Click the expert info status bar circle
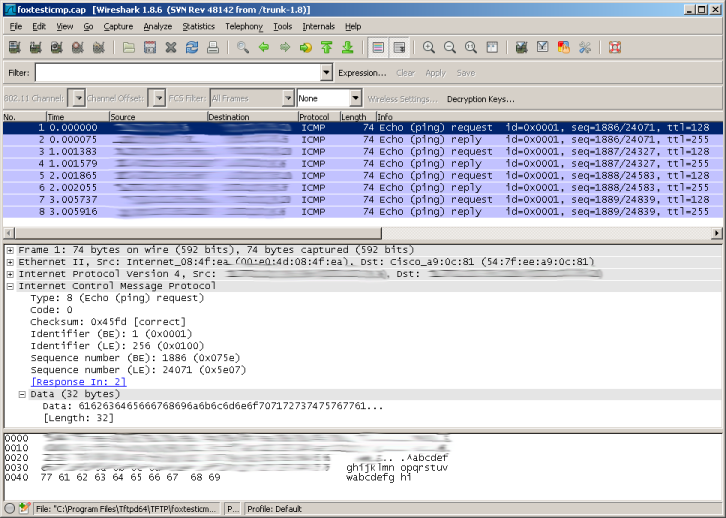Image resolution: width=726 pixels, height=518 pixels. pyautogui.click(x=10, y=509)
